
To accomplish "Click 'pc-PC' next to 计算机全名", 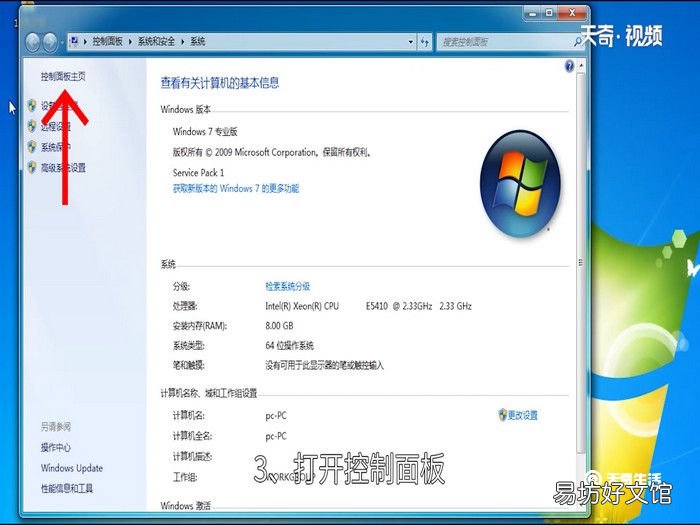I will coord(276,436).
